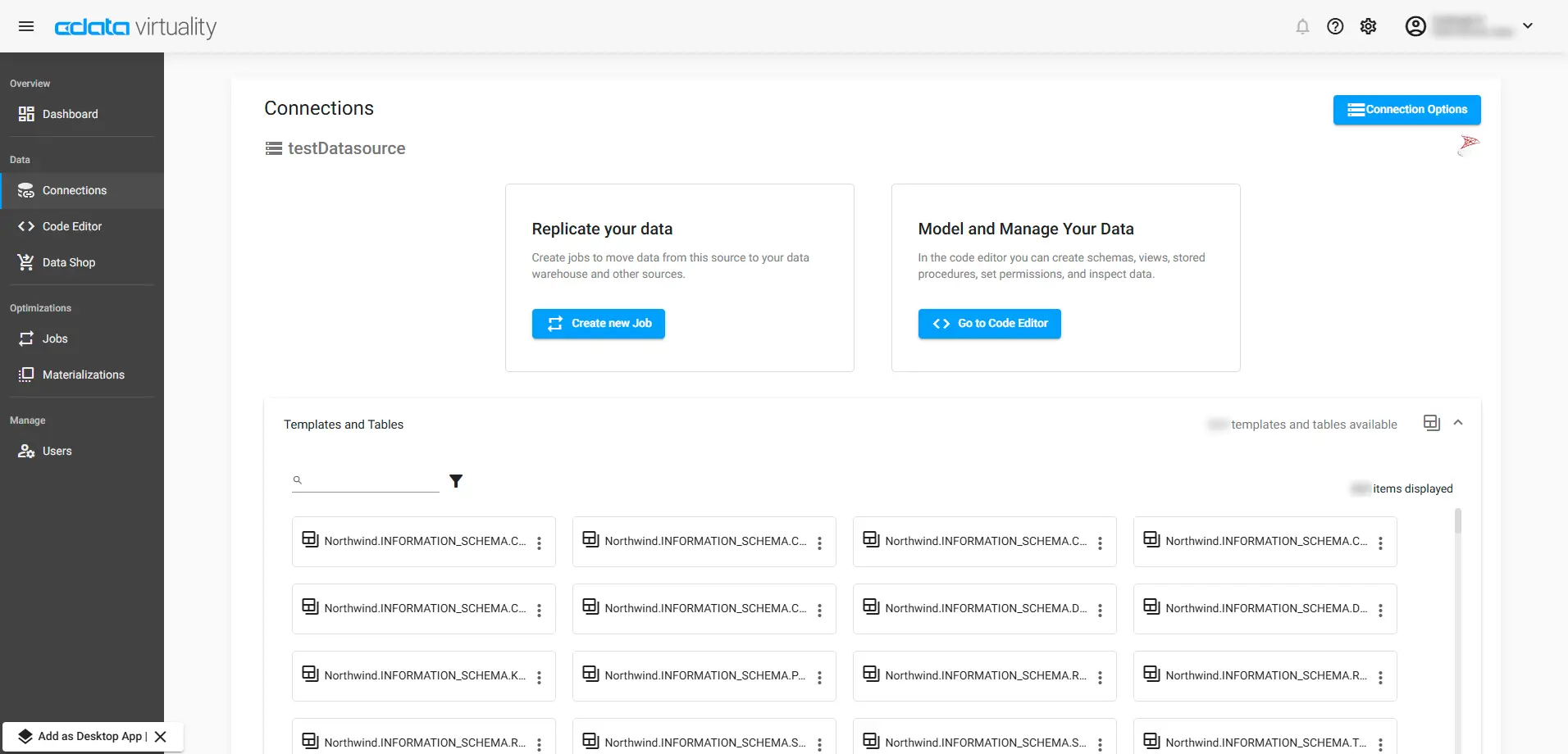Click the Go to Code Editor button

(x=989, y=324)
